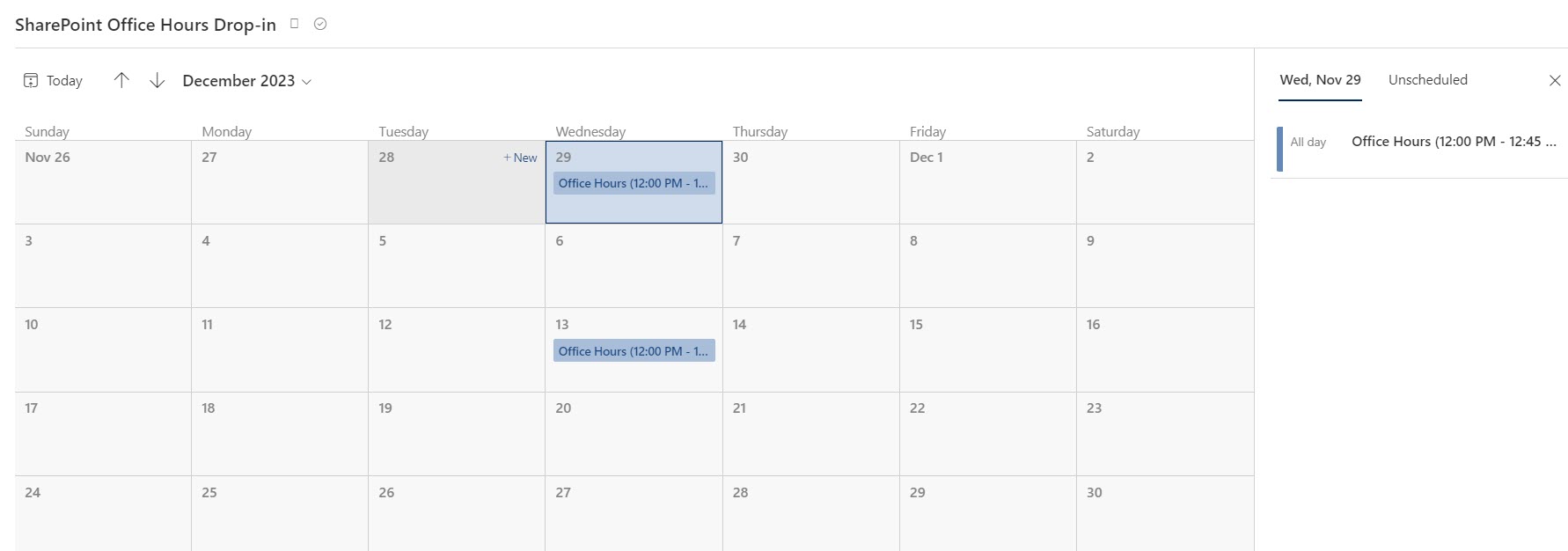Click SharePoint Office Hours Drop-in title
1568x551 pixels.
click(x=145, y=25)
